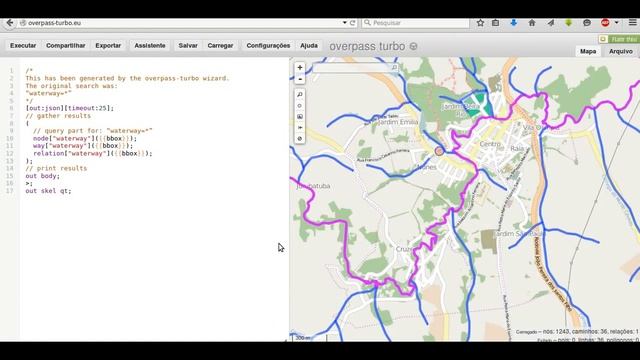Bookmark this page with the star icon

click(480, 23)
